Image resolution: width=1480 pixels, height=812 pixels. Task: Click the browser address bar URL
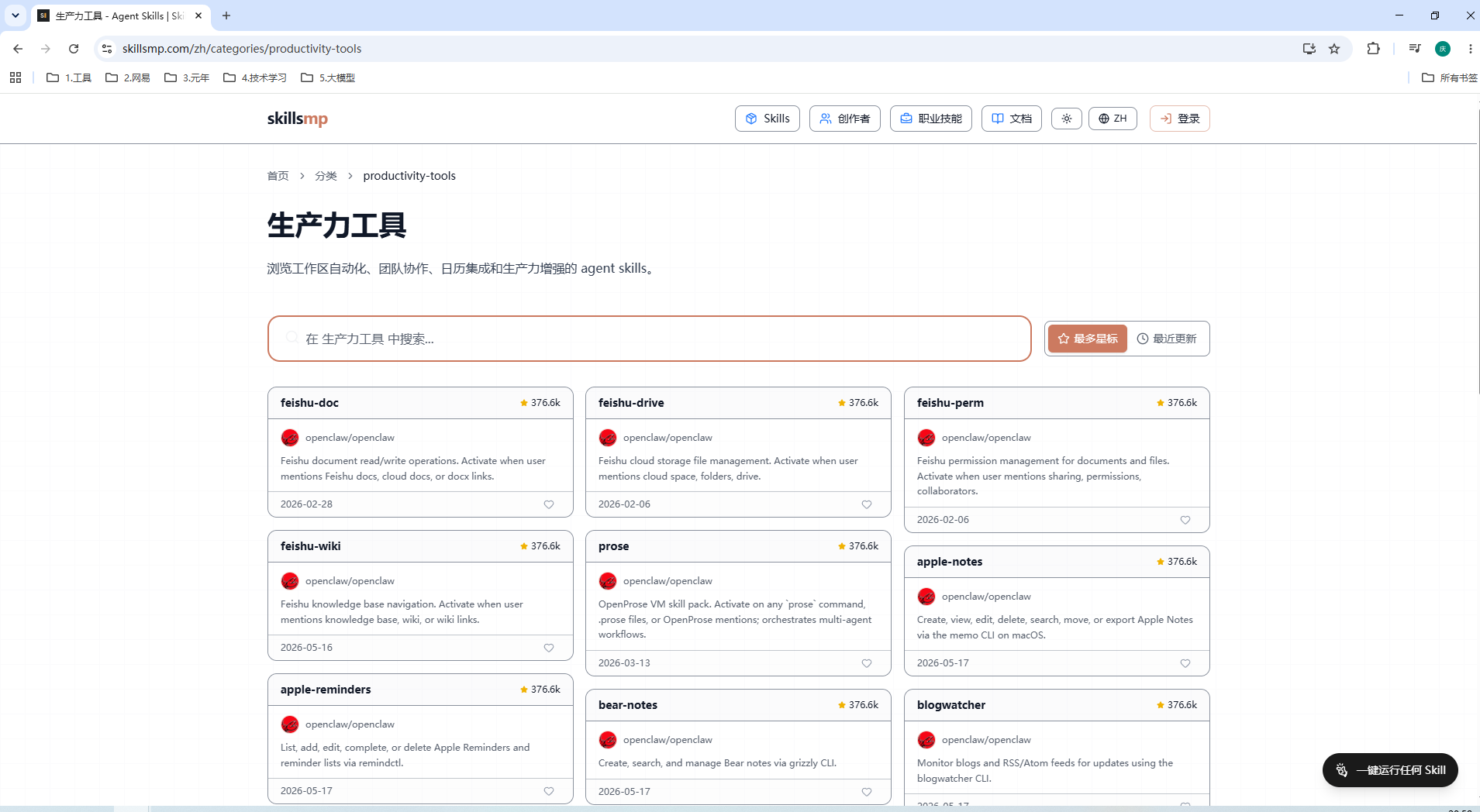tap(242, 49)
